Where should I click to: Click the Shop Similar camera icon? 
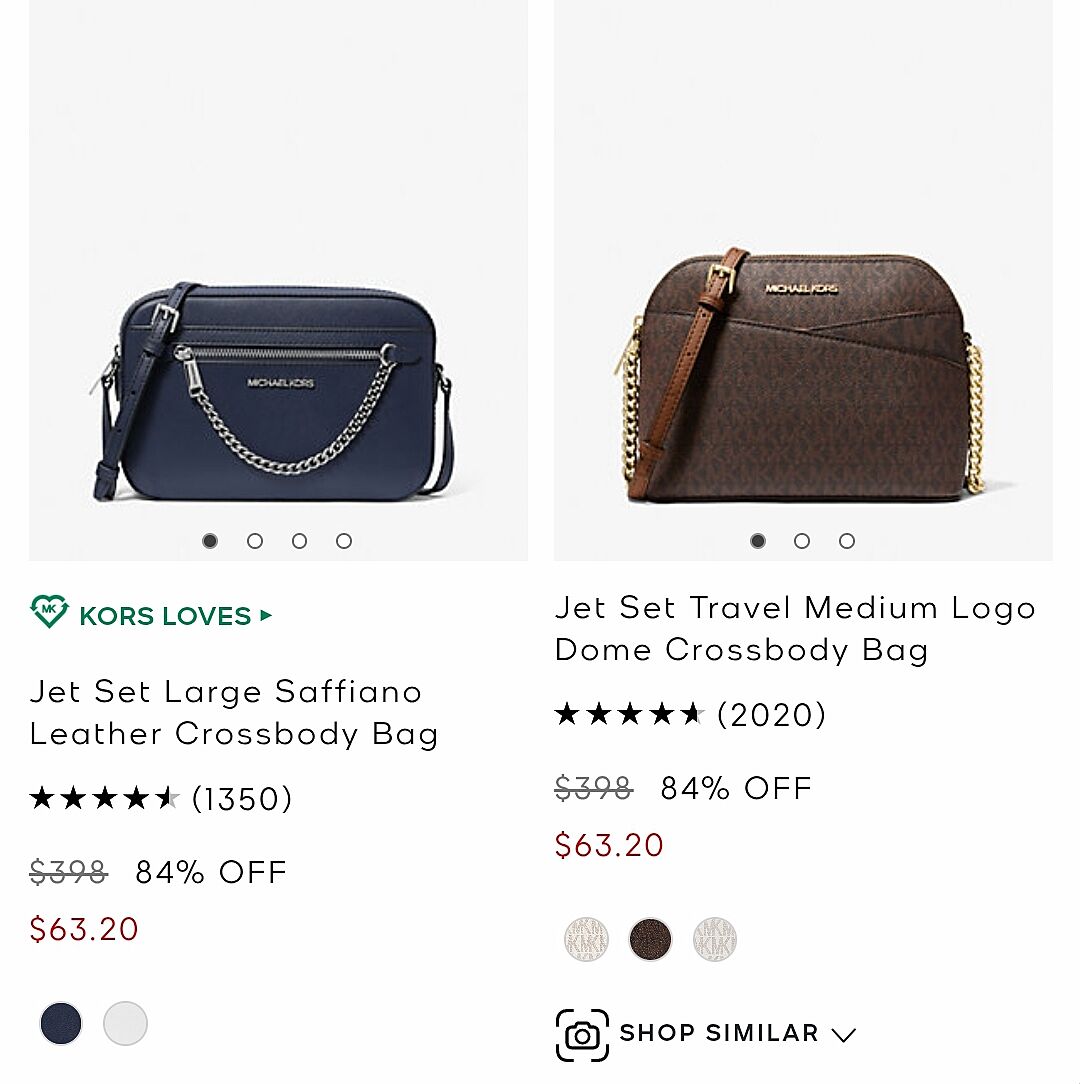582,1035
